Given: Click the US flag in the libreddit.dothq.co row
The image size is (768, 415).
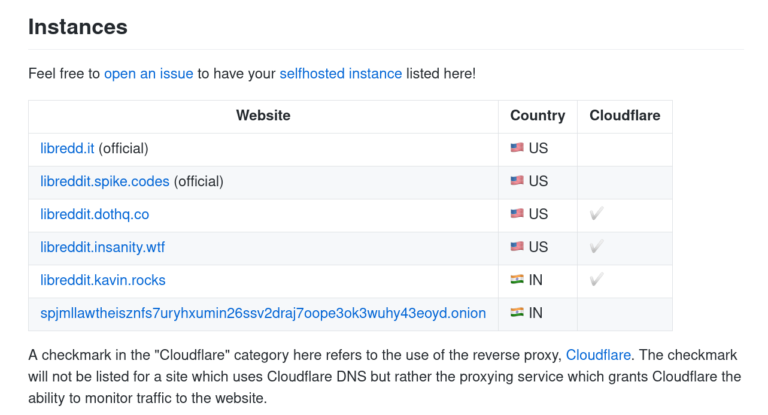Looking at the screenshot, I should click(517, 214).
